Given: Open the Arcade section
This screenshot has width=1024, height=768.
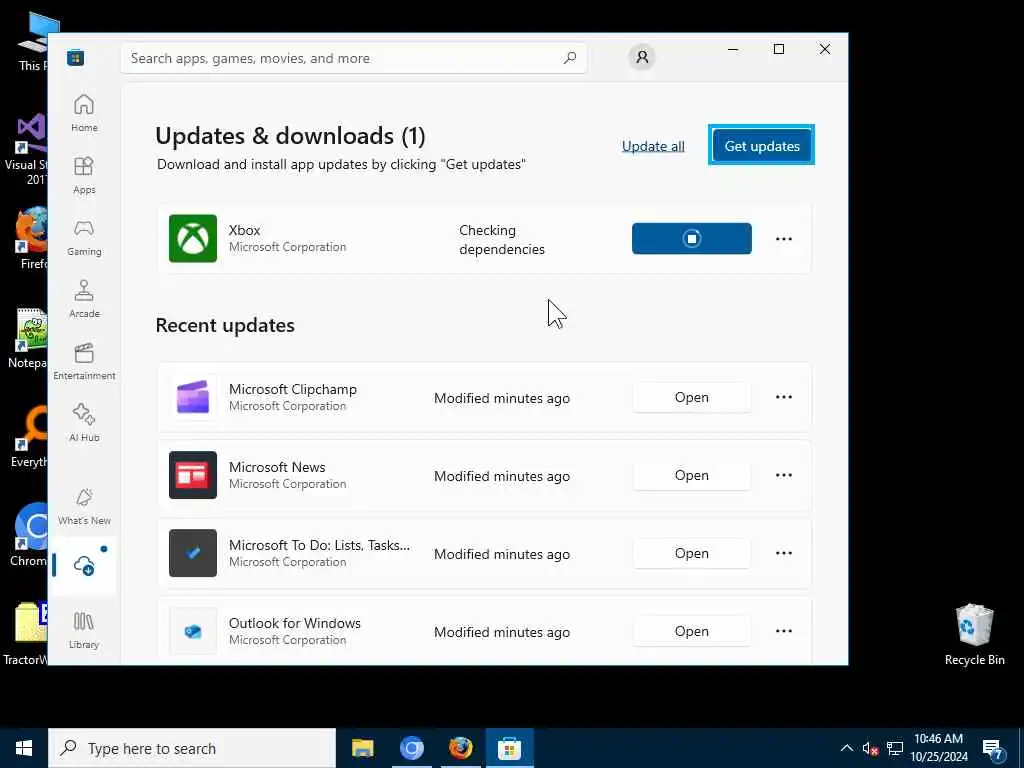Looking at the screenshot, I should [x=84, y=300].
